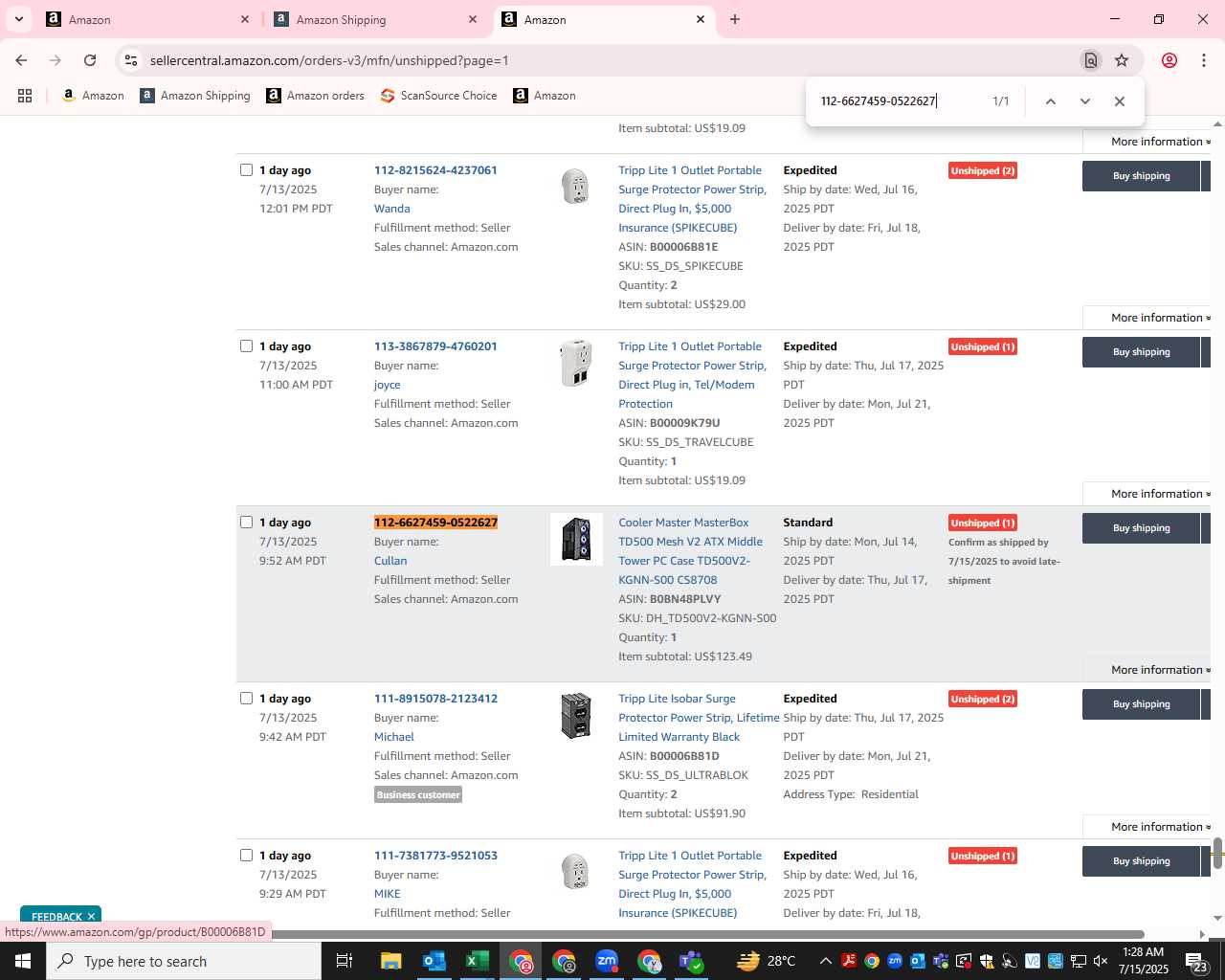Image resolution: width=1225 pixels, height=980 pixels.
Task: Click the vertical page scrollbar thumb
Action: 1217,853
